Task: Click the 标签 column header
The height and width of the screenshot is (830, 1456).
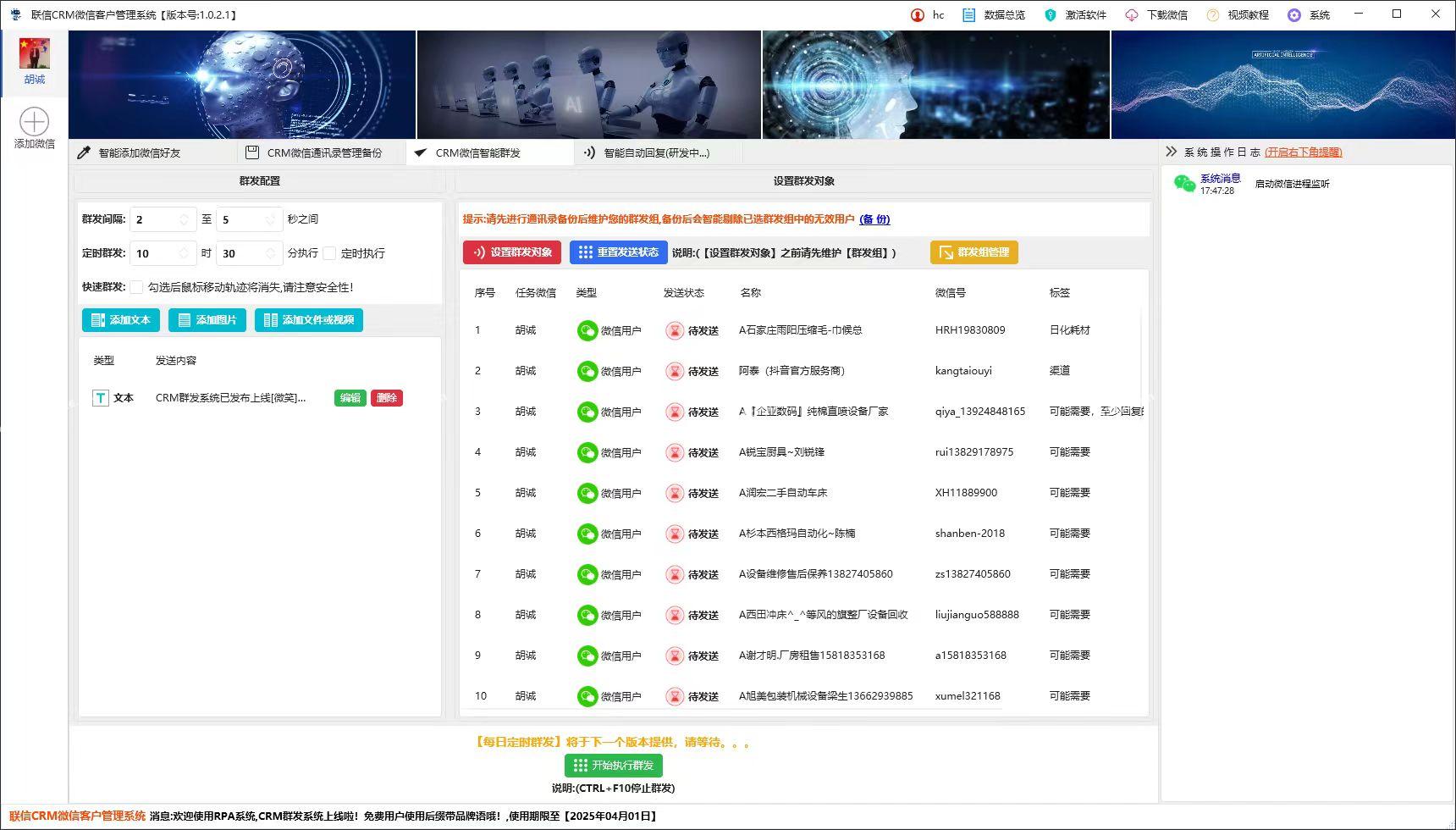Action: [x=1060, y=293]
